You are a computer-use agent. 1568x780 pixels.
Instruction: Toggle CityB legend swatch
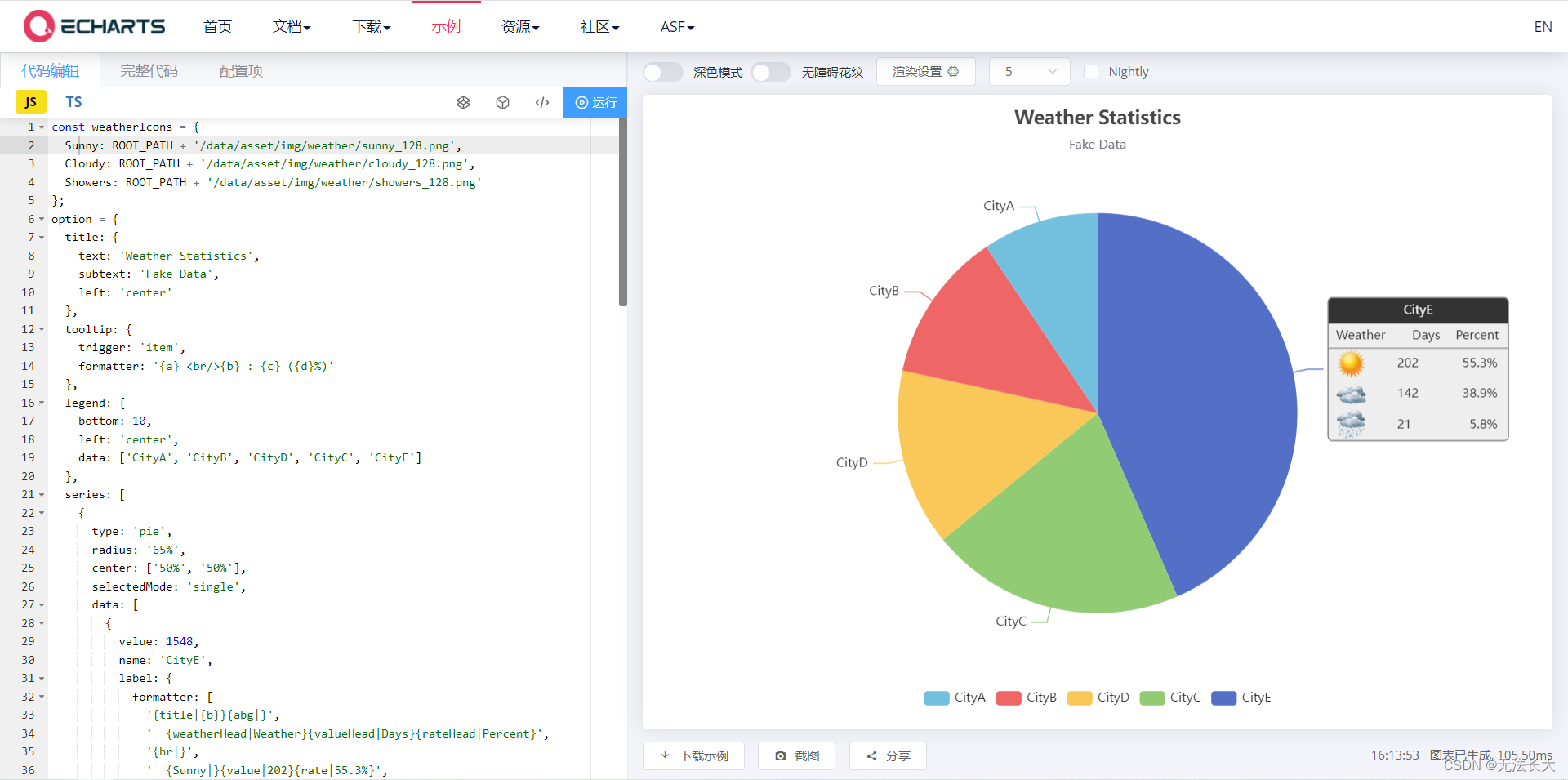click(x=1009, y=698)
